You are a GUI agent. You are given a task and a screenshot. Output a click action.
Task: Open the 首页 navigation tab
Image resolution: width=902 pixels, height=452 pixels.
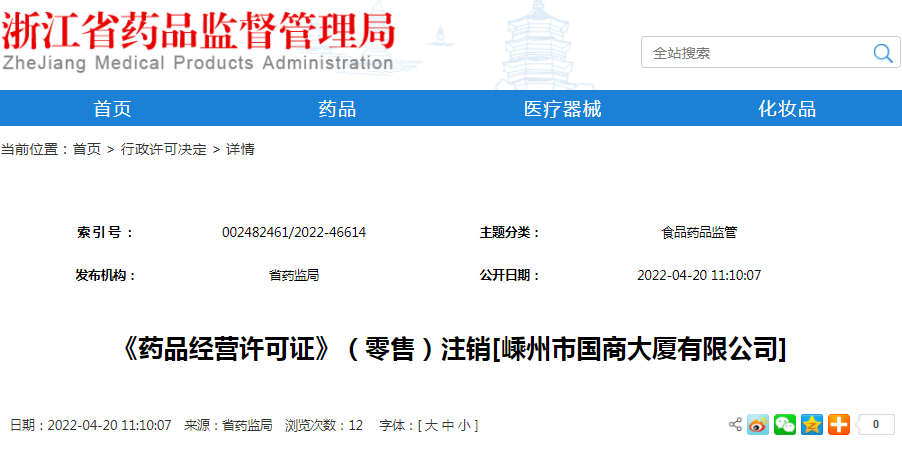113,109
